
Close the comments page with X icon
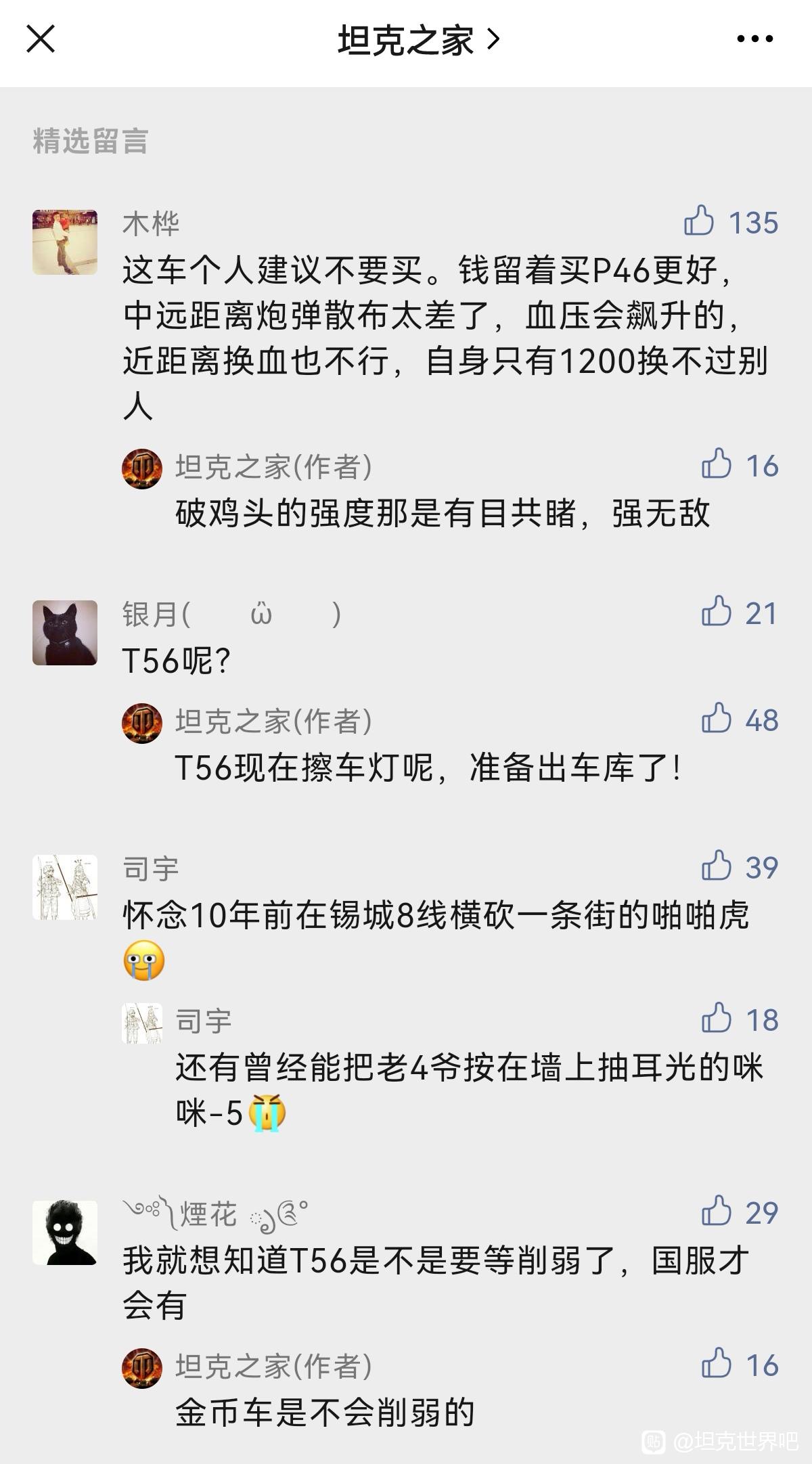coord(41,39)
